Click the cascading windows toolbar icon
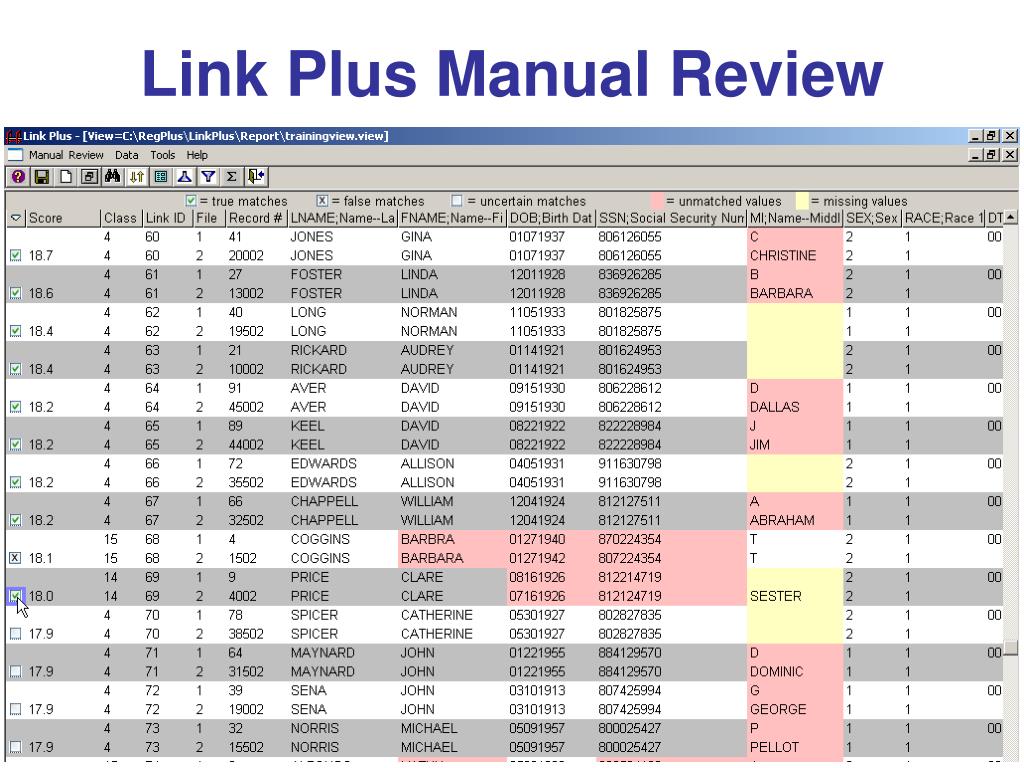This screenshot has height=768, width=1024. point(89,177)
